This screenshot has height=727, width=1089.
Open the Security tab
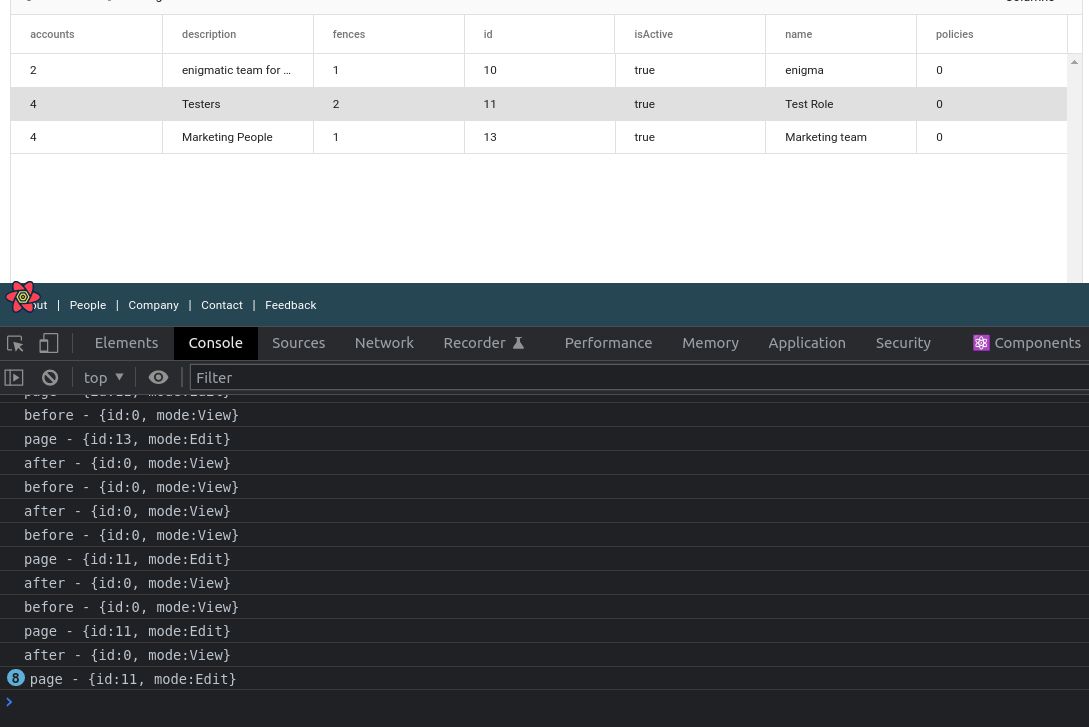903,343
